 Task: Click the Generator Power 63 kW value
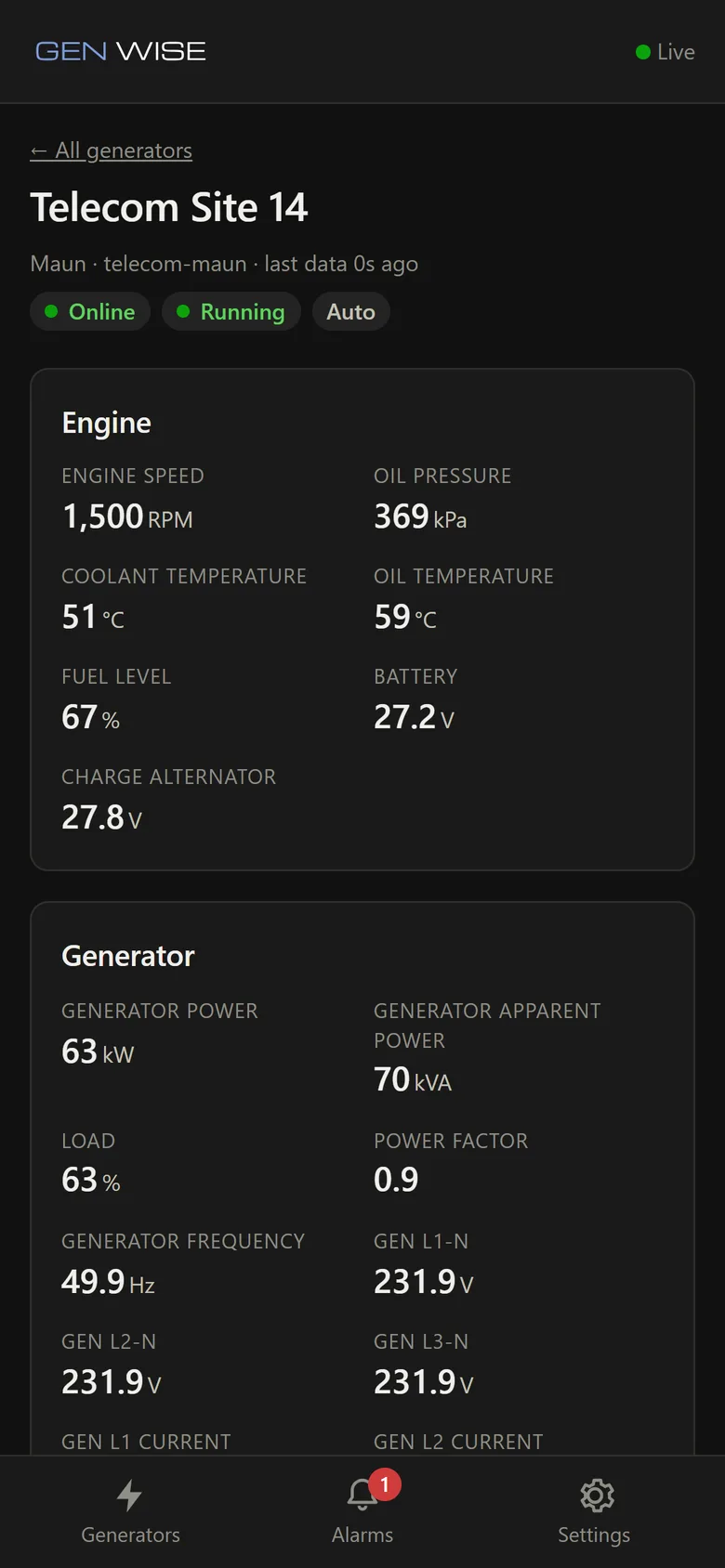click(98, 1052)
